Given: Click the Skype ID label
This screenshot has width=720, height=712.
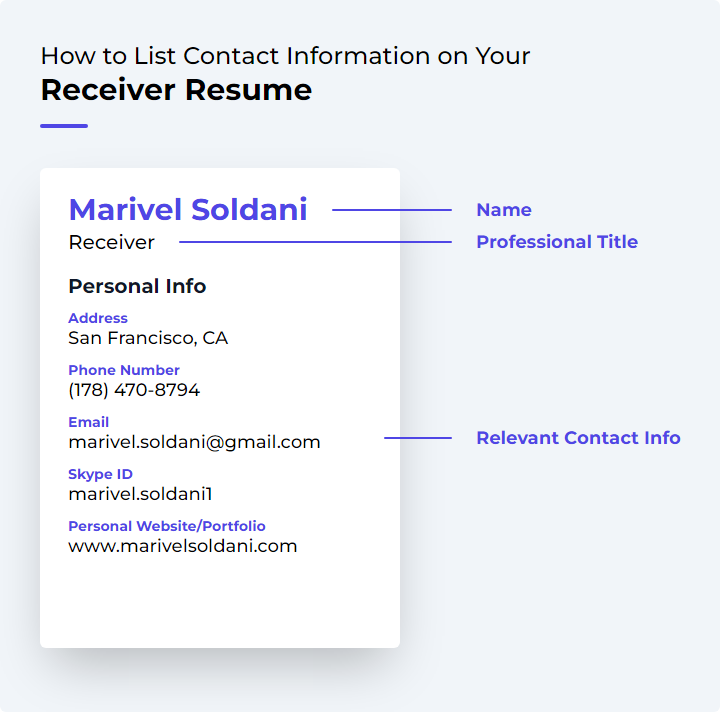Looking at the screenshot, I should (101, 474).
